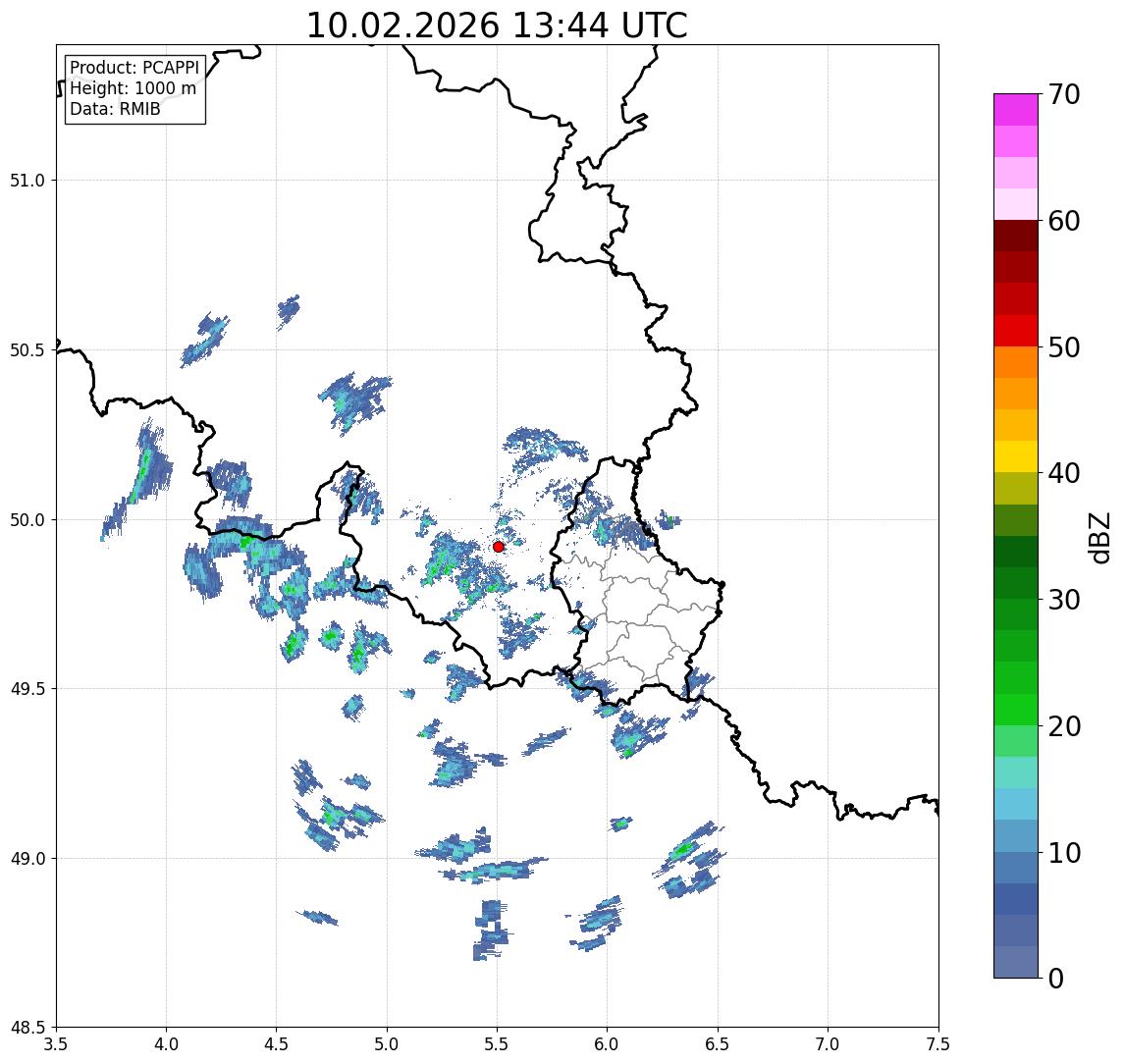This screenshot has width=1124, height=1064.
Task: Click the longitude axis label 5.0
Action: [387, 1044]
